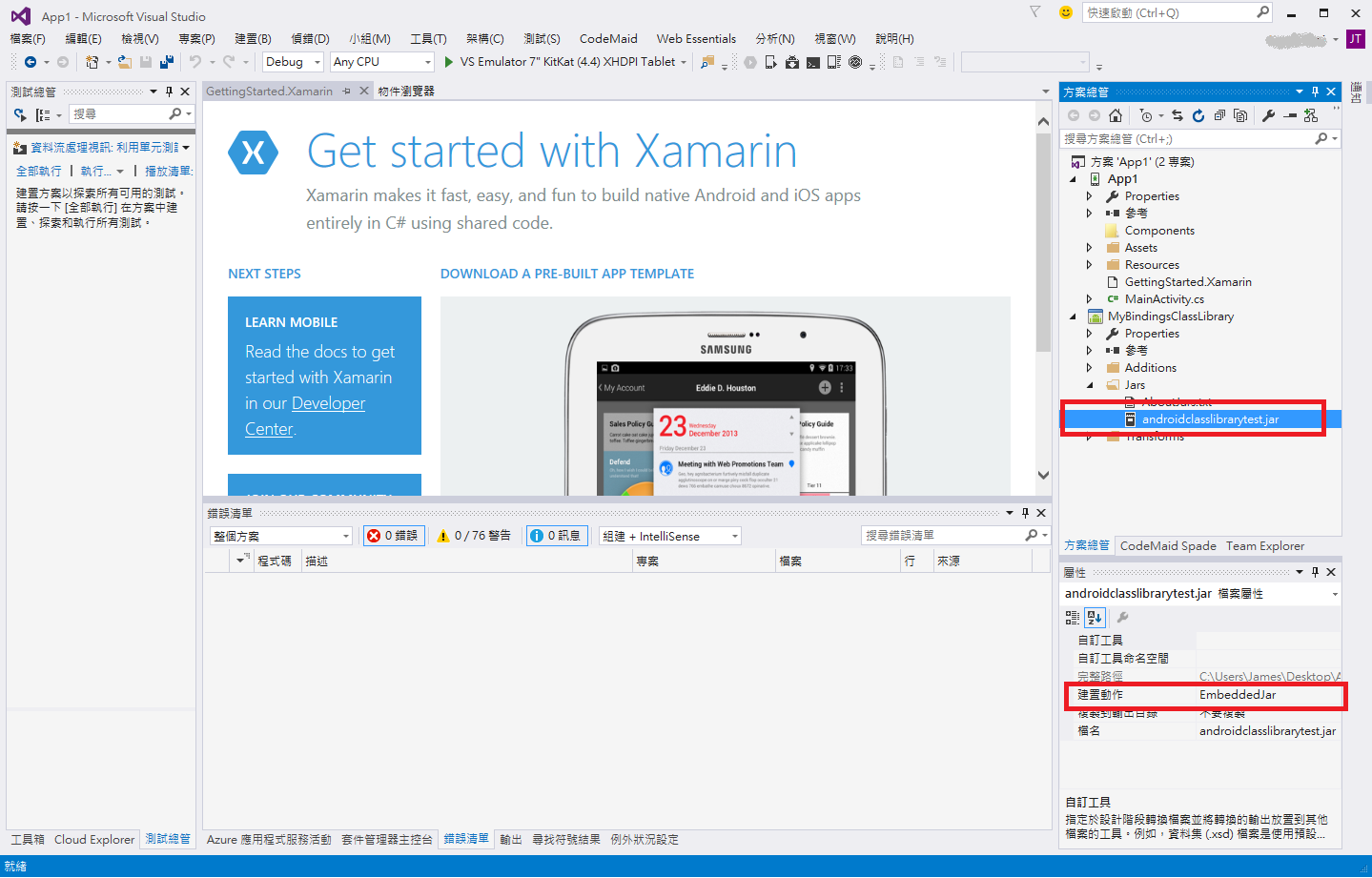Screen dimensions: 1372x878
Task: Switch to the 物件瀏覽器 tab
Action: [x=406, y=92]
